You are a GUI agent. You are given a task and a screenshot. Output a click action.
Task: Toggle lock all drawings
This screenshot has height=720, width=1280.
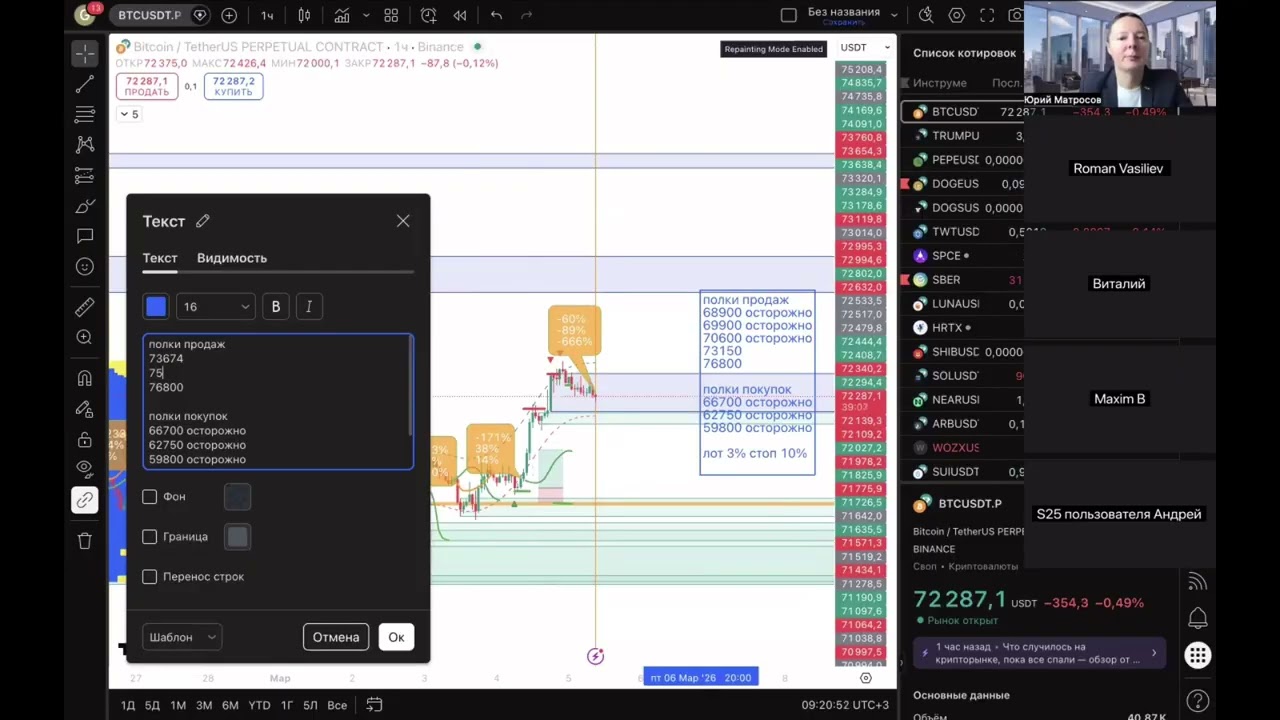click(x=85, y=439)
